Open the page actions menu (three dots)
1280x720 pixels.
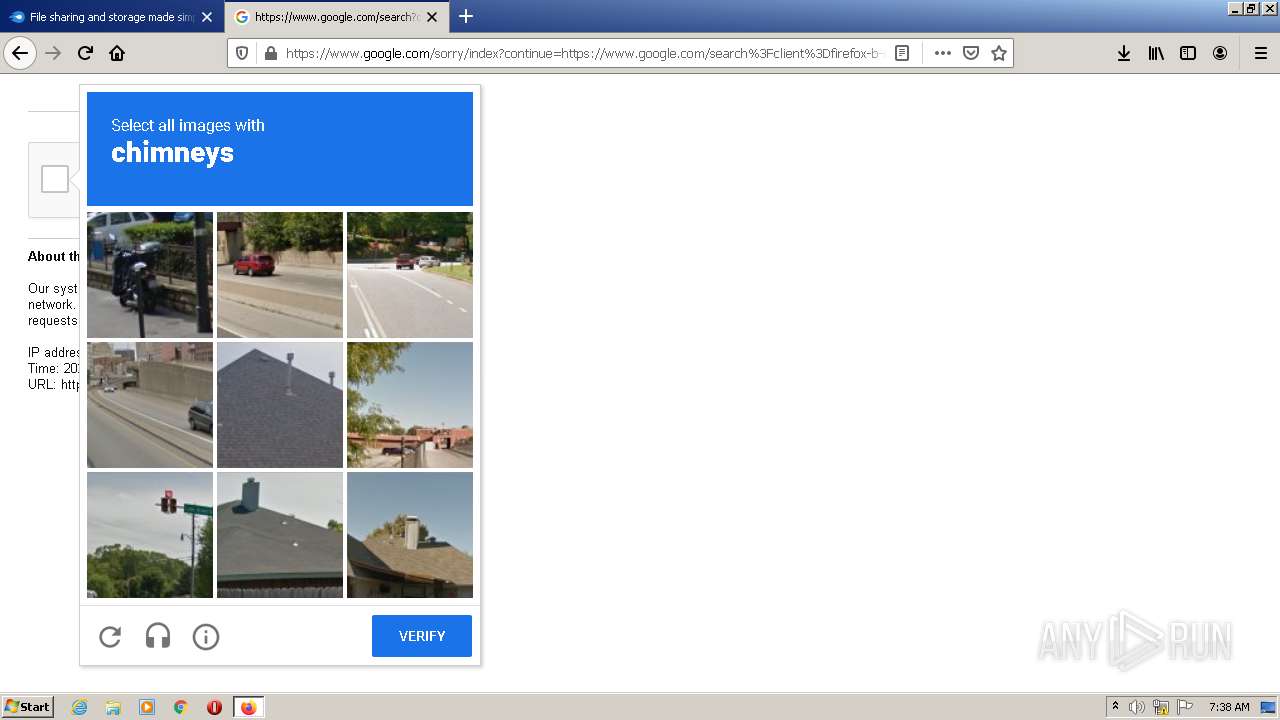942,53
